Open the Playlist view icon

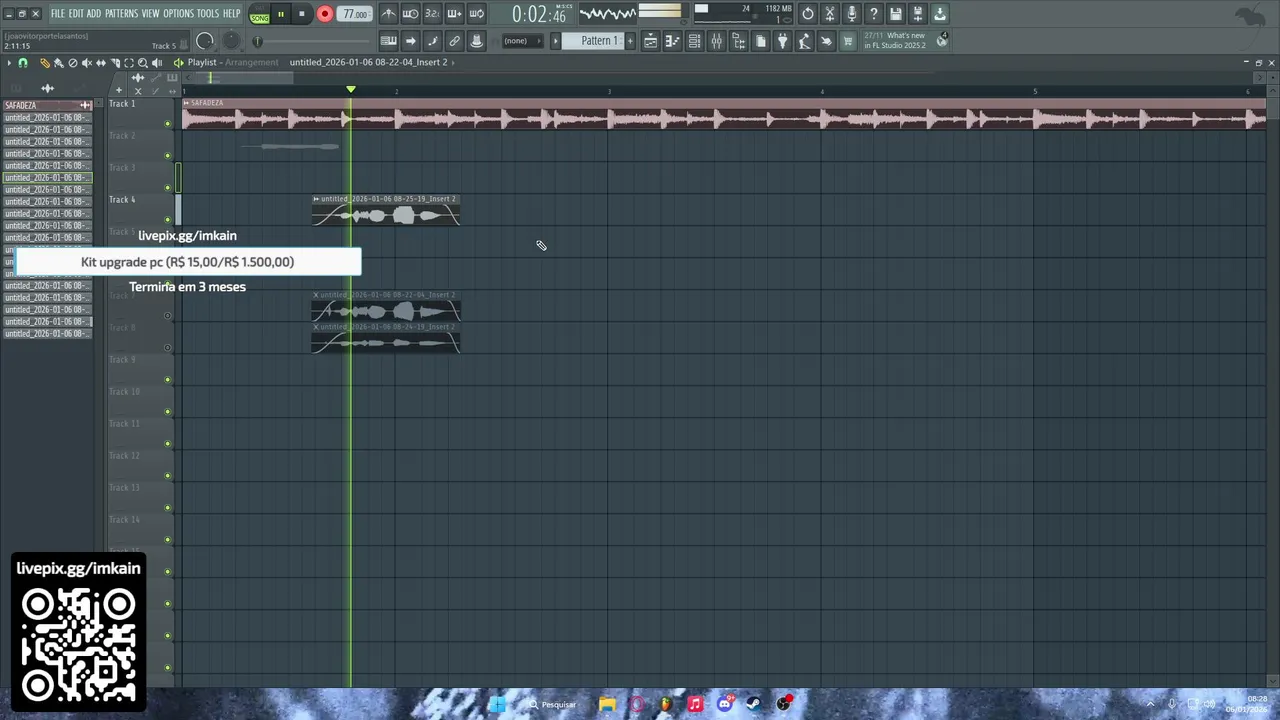pyautogui.click(x=650, y=41)
